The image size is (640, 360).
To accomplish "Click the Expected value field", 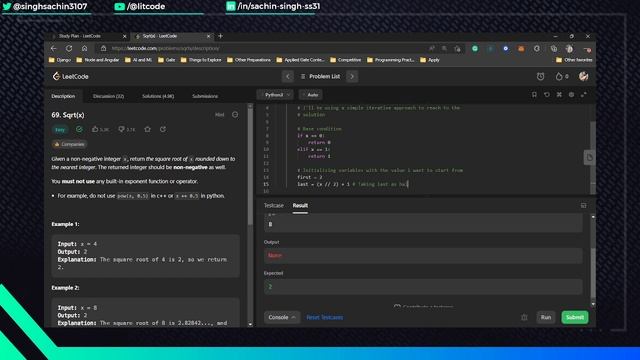I will [423, 287].
